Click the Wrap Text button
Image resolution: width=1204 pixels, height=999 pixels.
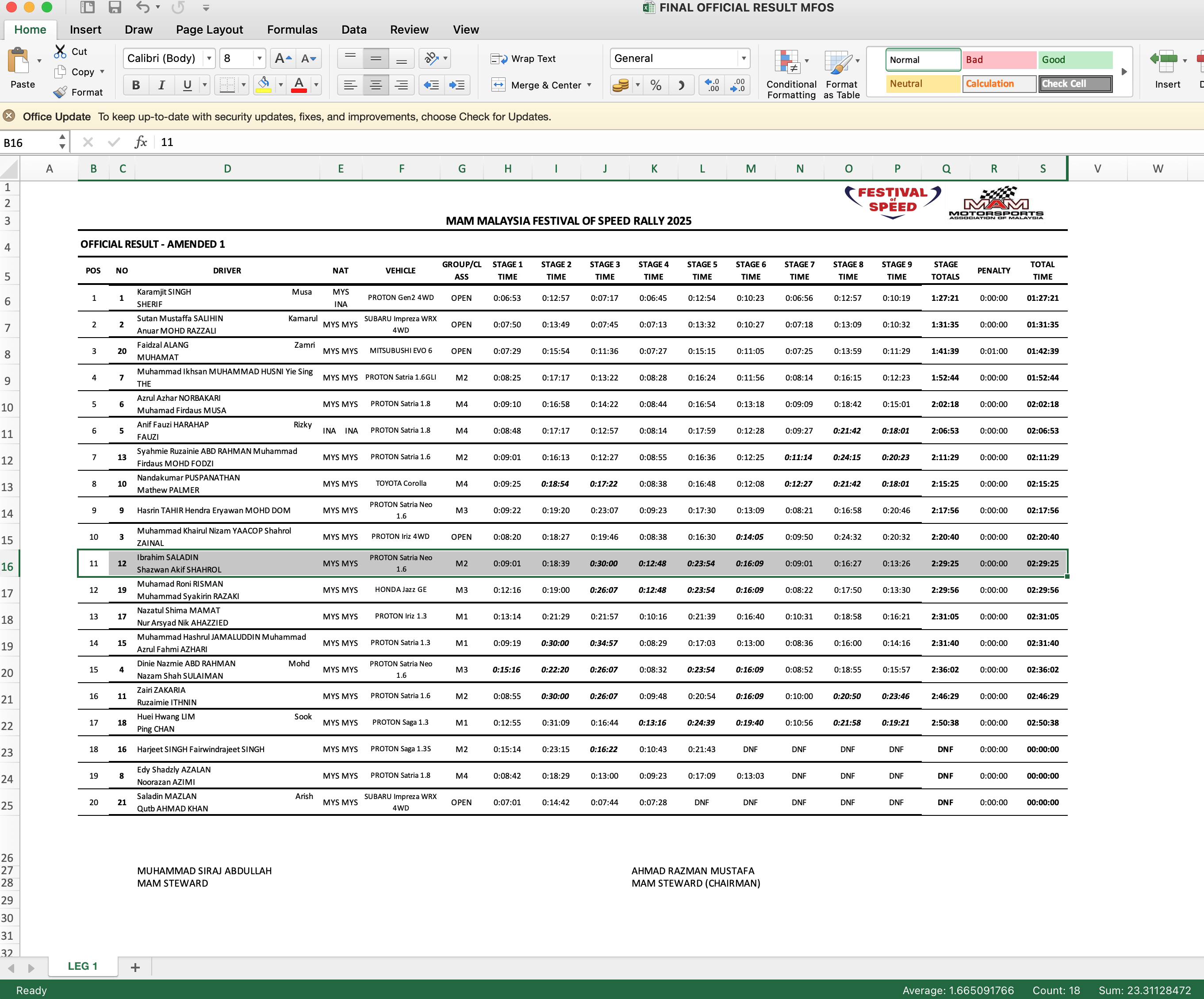pos(523,58)
